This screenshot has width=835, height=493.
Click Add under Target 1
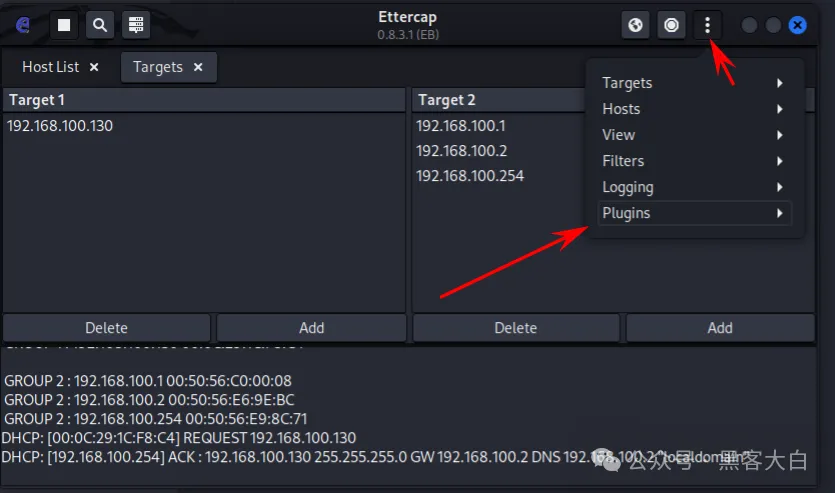click(312, 328)
